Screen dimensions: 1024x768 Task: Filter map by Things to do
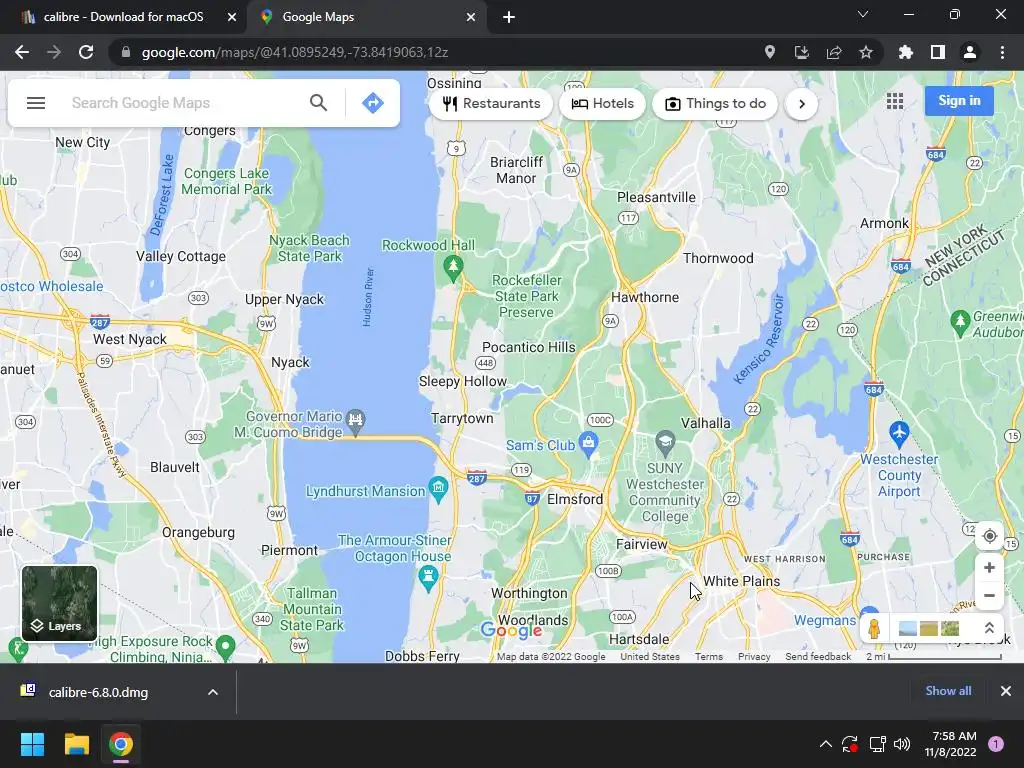pos(715,104)
